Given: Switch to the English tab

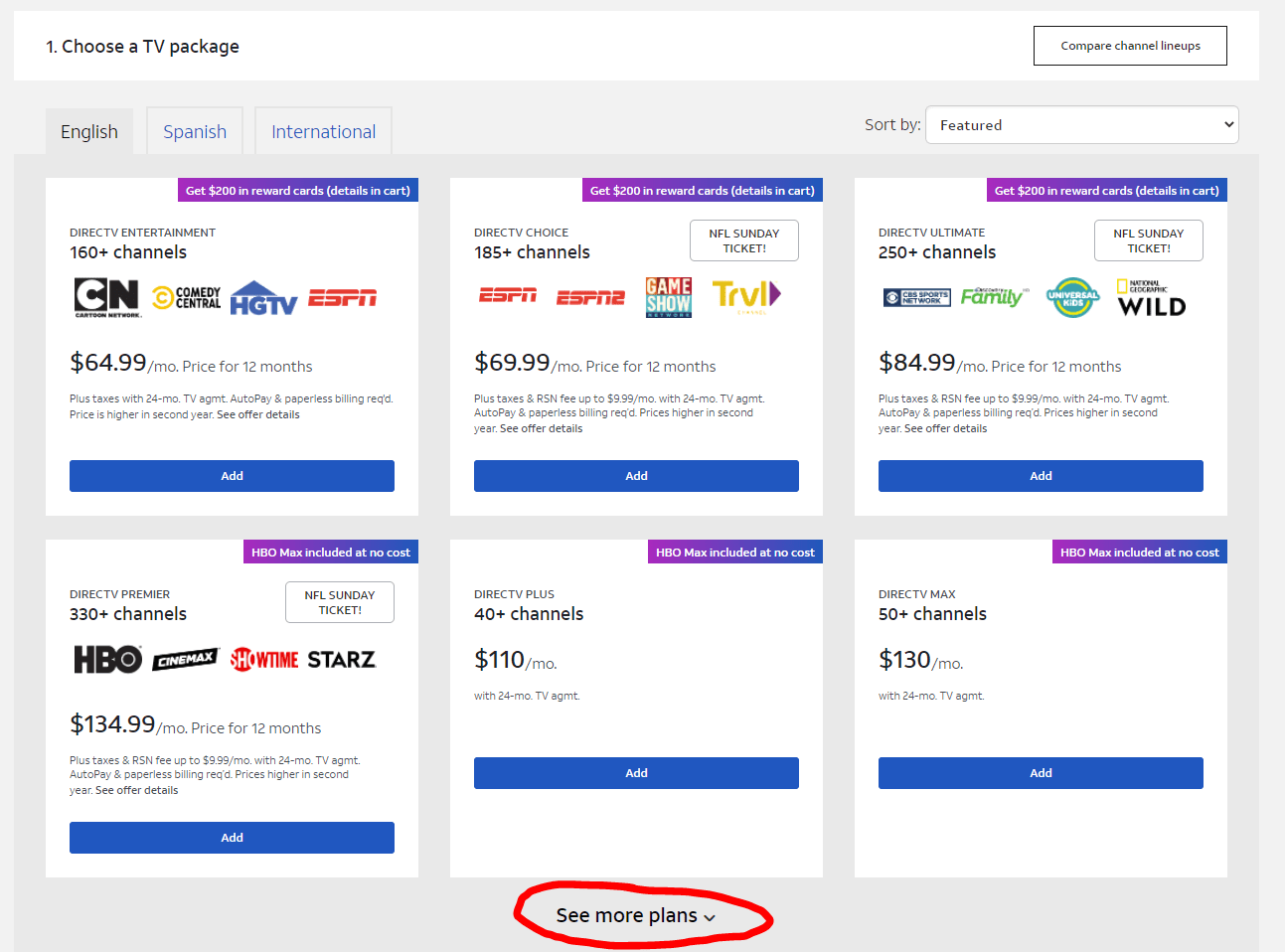Looking at the screenshot, I should (89, 131).
